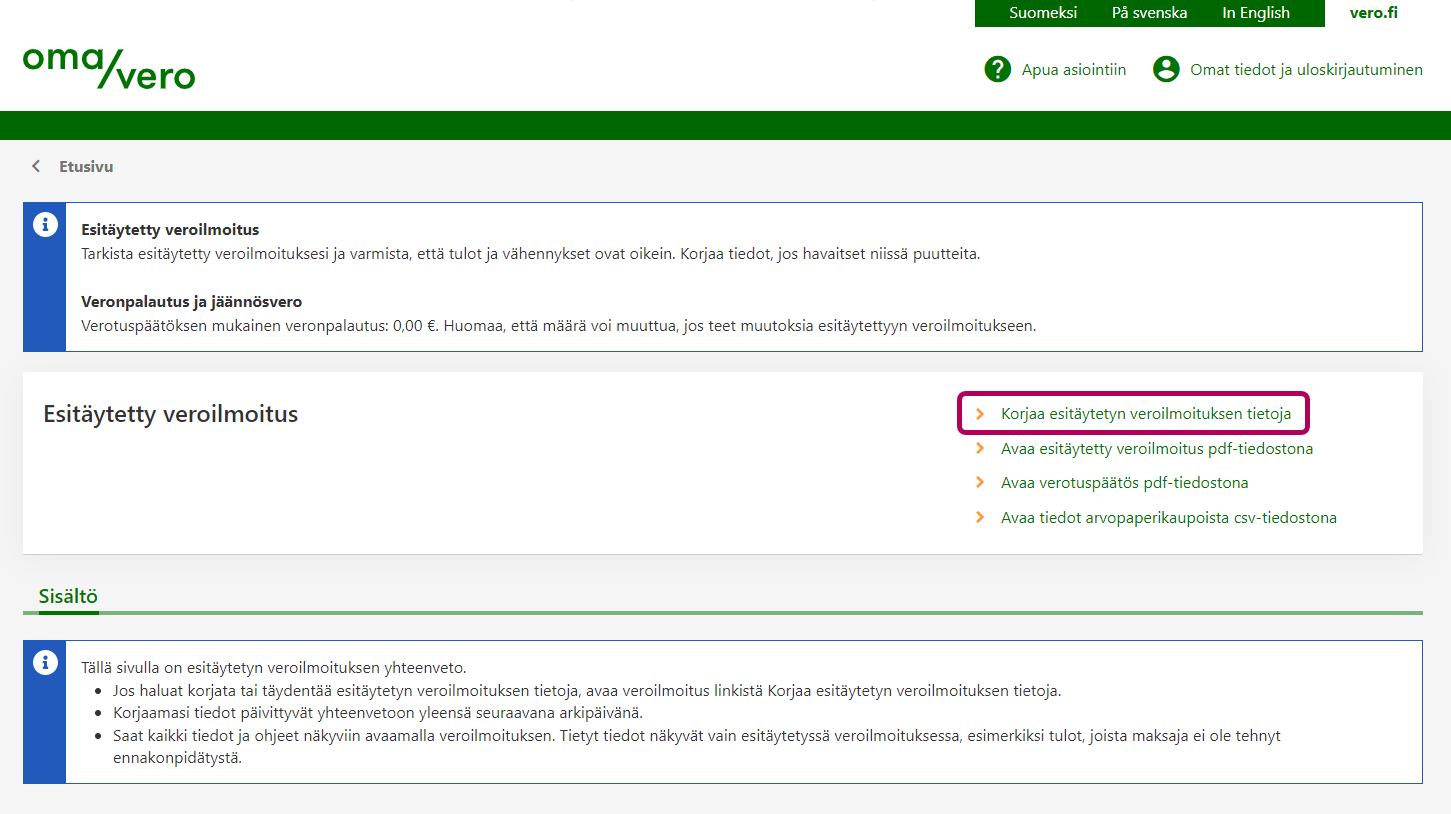Image resolution: width=1451 pixels, height=814 pixels.
Task: Open Avaa tiedot arvopaperikaupoista csv-tiedostona text link
Action: 1168,518
